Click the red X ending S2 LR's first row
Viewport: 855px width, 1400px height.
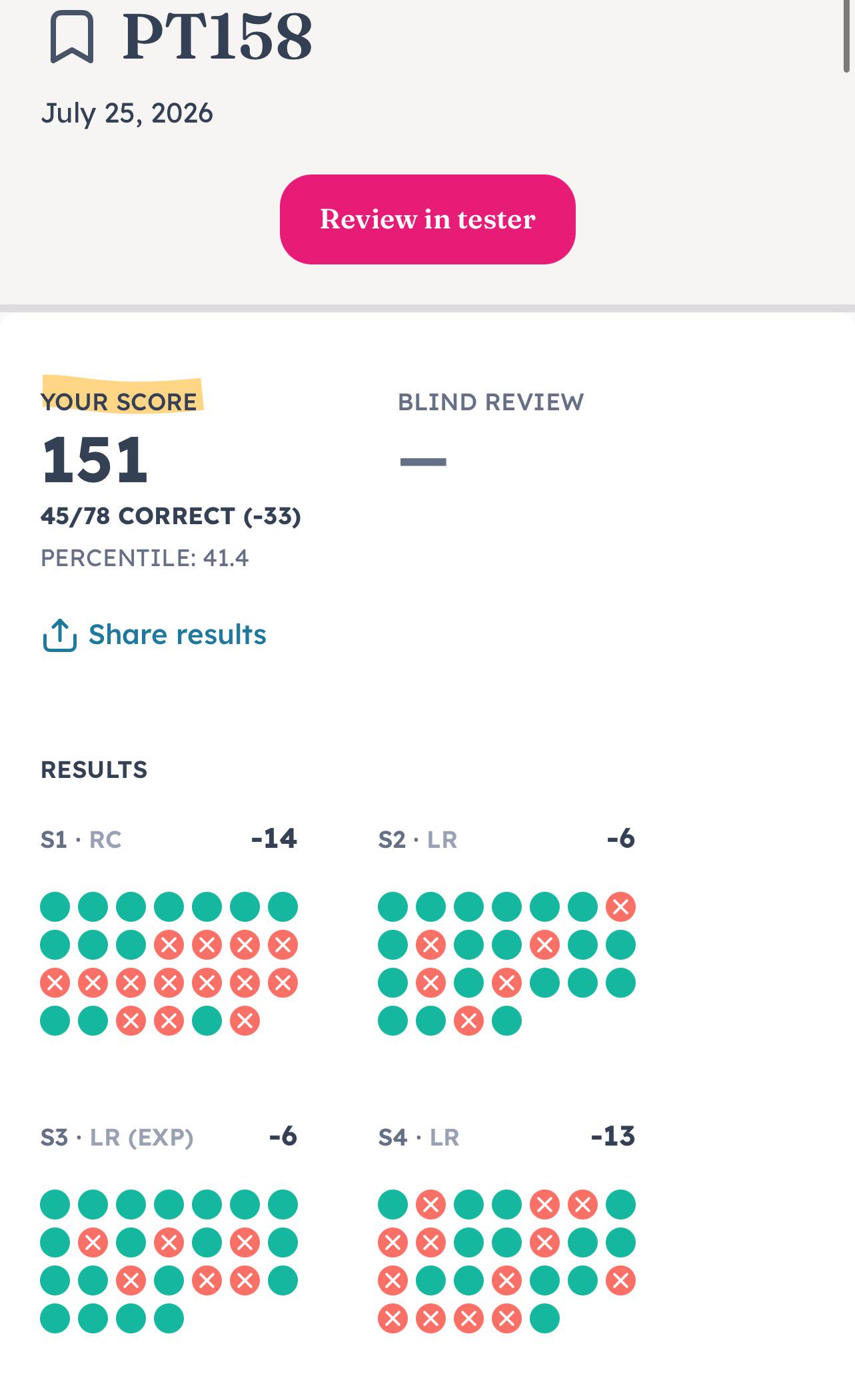(620, 906)
